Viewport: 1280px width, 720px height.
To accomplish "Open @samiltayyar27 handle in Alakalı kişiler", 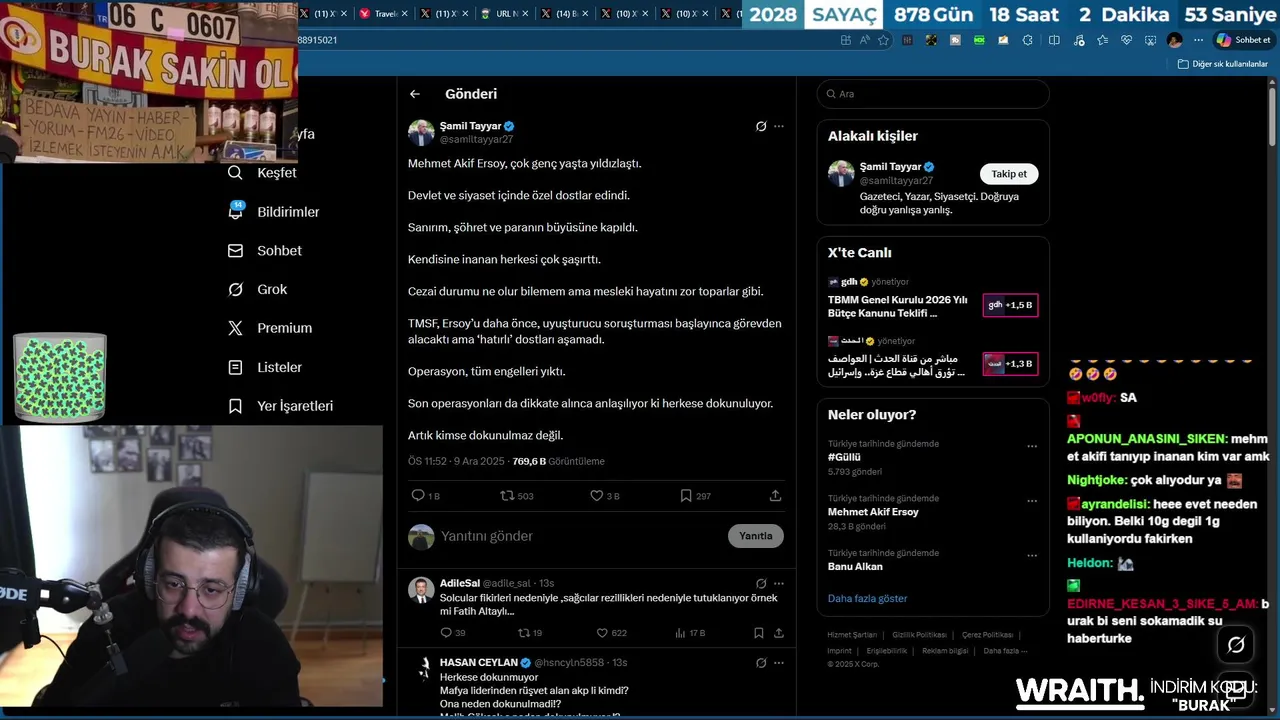I will pos(896,181).
